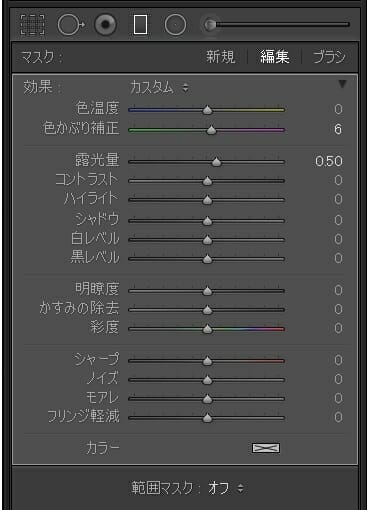
Task: Click the かすみの除去 slider handle
Action: 207,310
